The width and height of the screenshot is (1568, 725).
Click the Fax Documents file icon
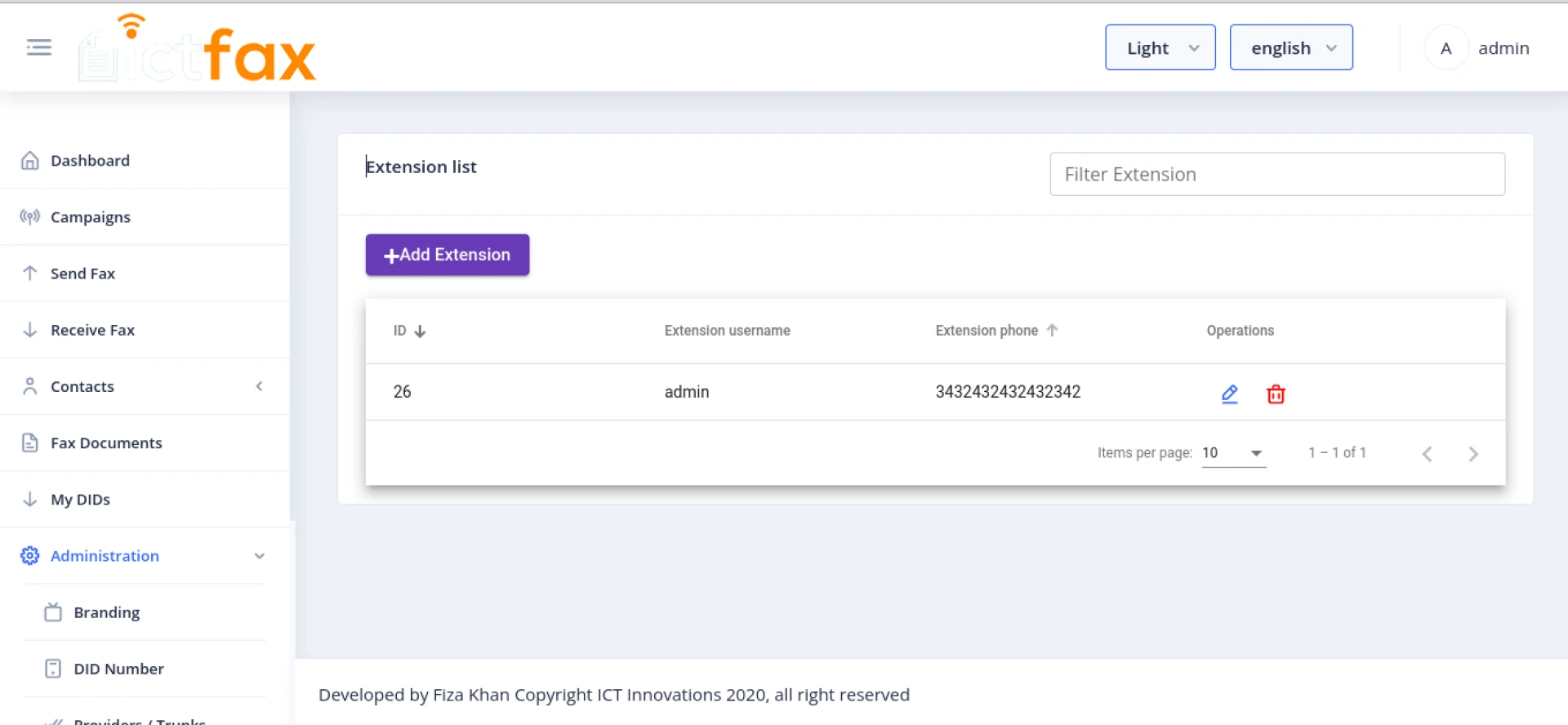[30, 443]
